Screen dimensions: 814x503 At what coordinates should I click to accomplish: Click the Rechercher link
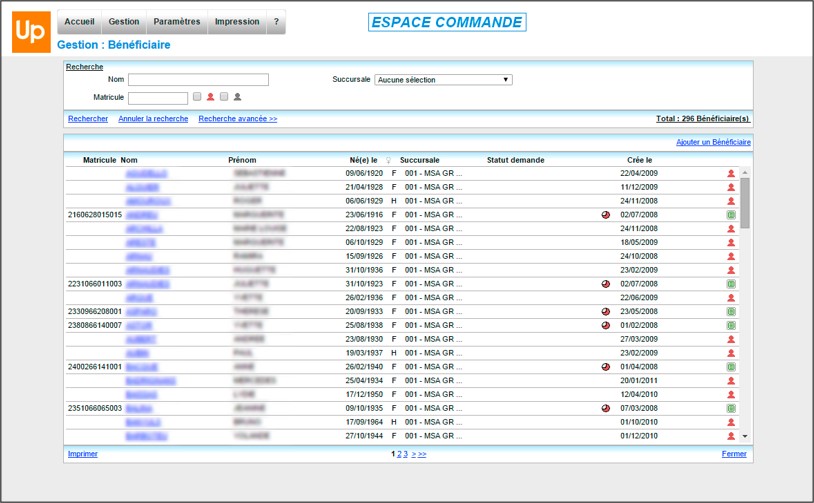pyautogui.click(x=88, y=119)
